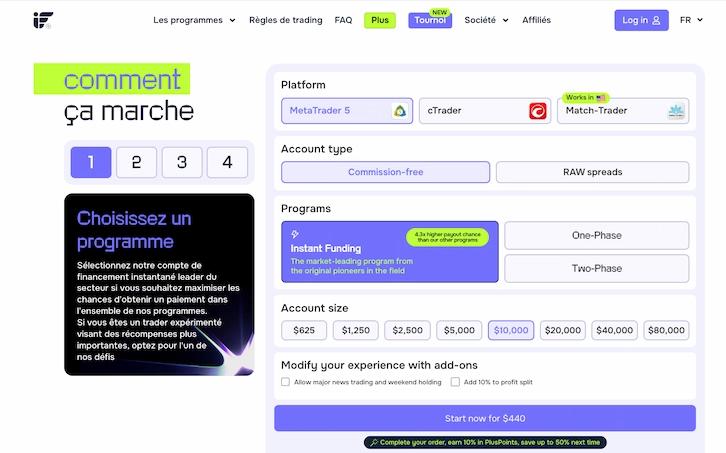This screenshot has width=726, height=453.
Task: Choose $2,500 account size
Action: coord(407,330)
